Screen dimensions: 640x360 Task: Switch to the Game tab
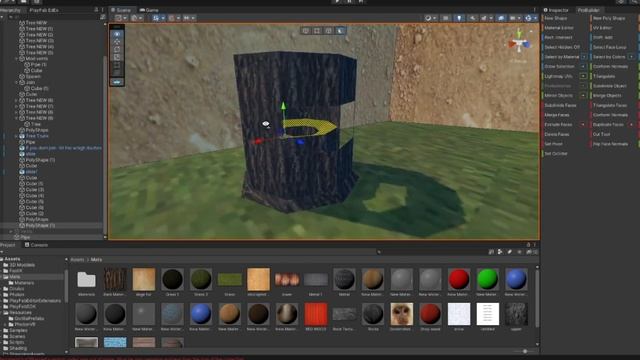149,10
